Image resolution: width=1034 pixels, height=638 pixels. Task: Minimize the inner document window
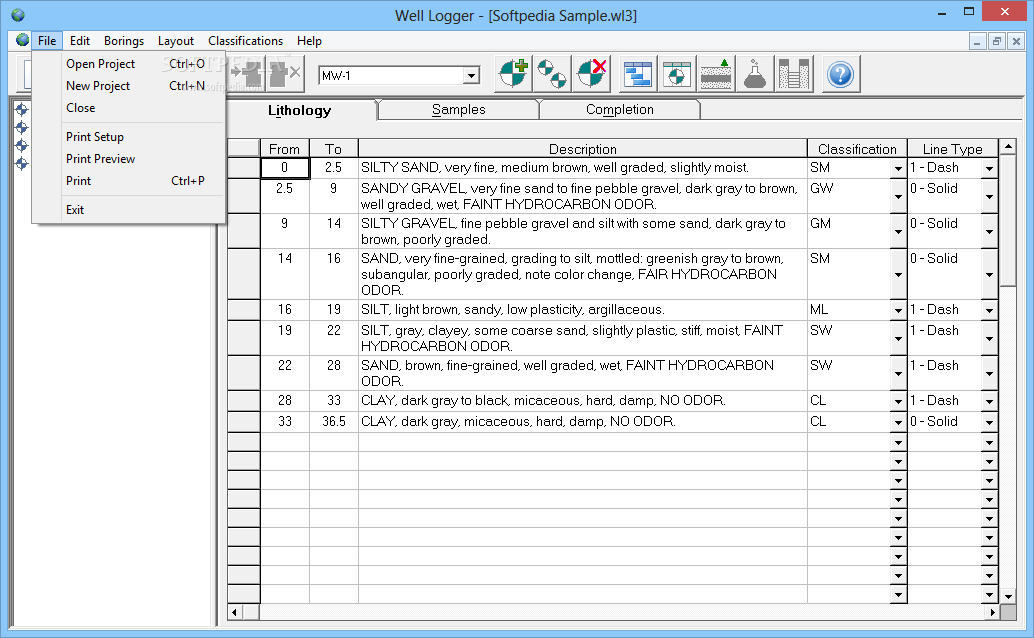click(977, 41)
